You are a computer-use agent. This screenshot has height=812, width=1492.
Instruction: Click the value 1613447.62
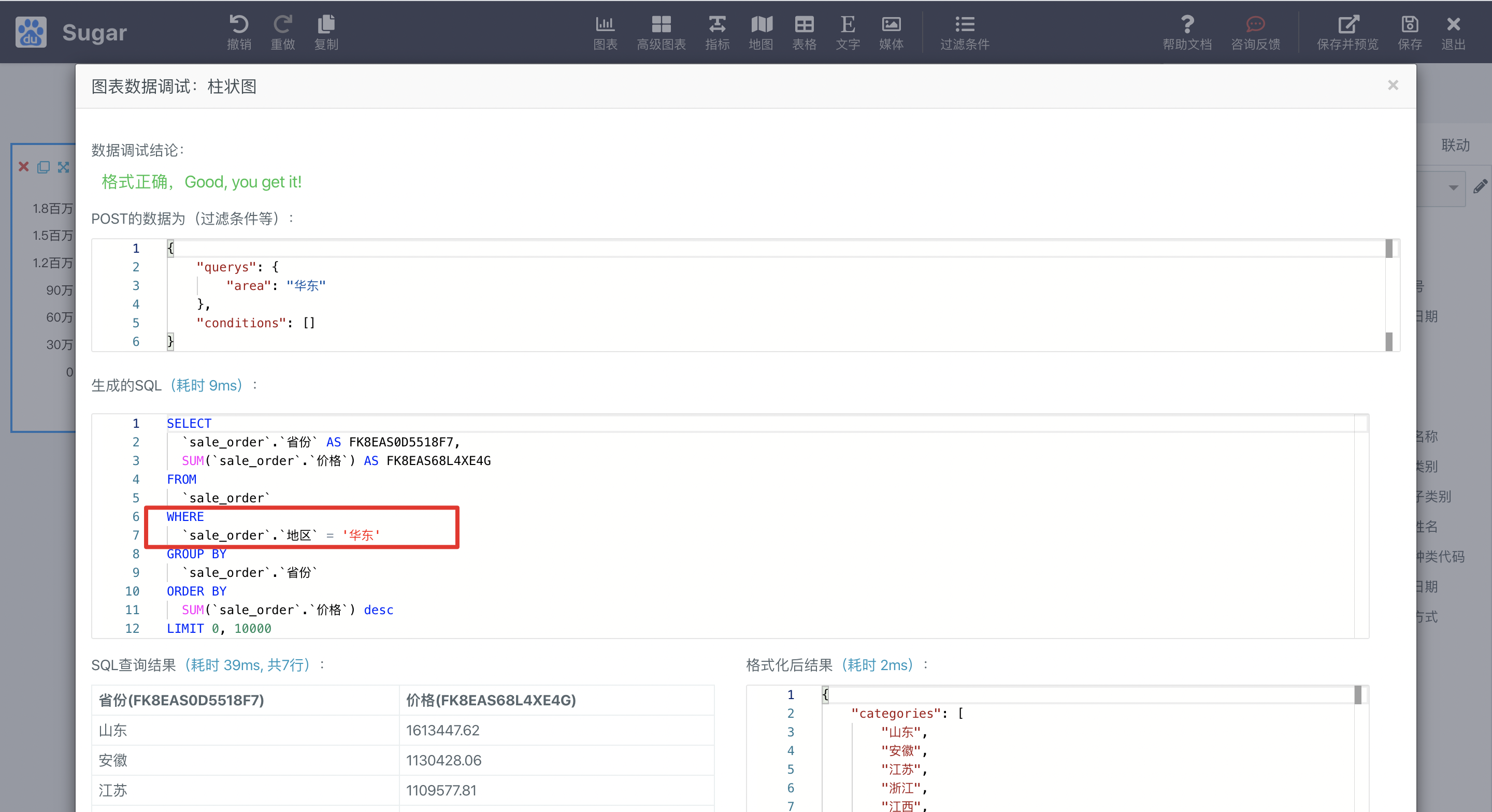(442, 730)
